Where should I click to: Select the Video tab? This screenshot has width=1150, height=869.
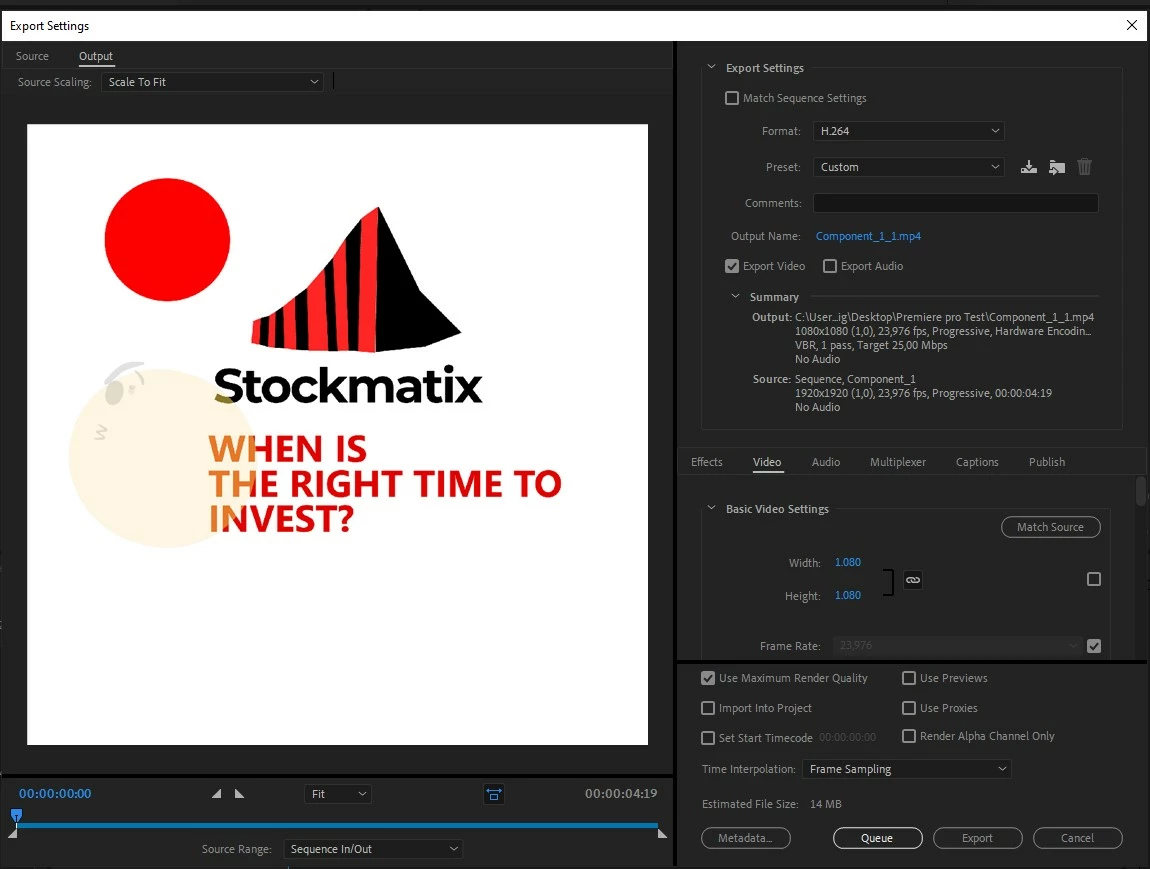pos(767,462)
